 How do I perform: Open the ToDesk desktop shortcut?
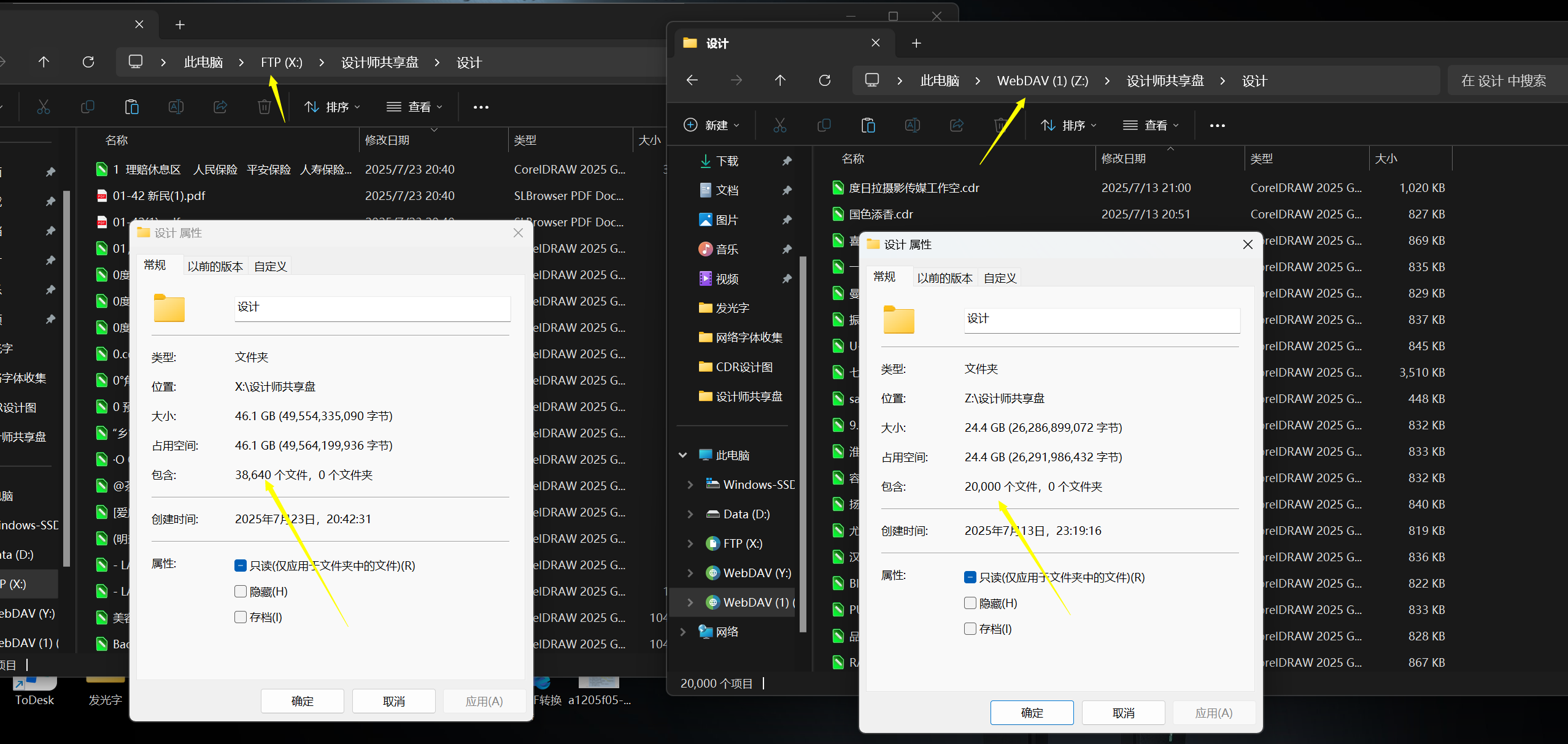tap(34, 692)
